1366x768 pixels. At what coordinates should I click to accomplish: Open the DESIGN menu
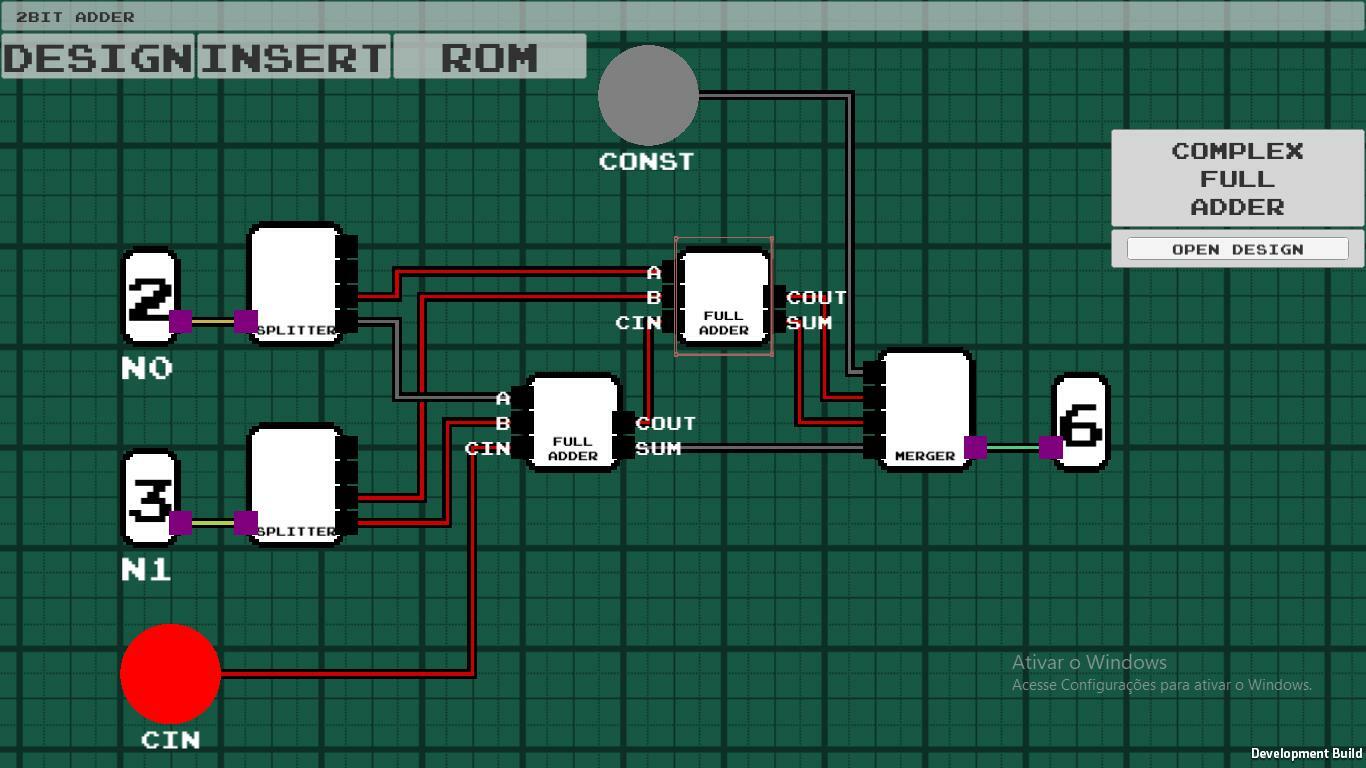coord(98,57)
